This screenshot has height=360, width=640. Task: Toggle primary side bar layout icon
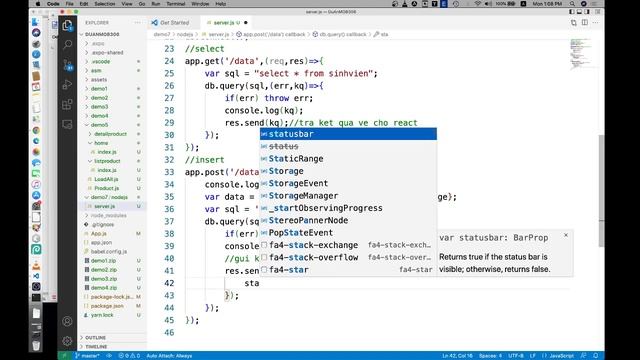click(572, 12)
